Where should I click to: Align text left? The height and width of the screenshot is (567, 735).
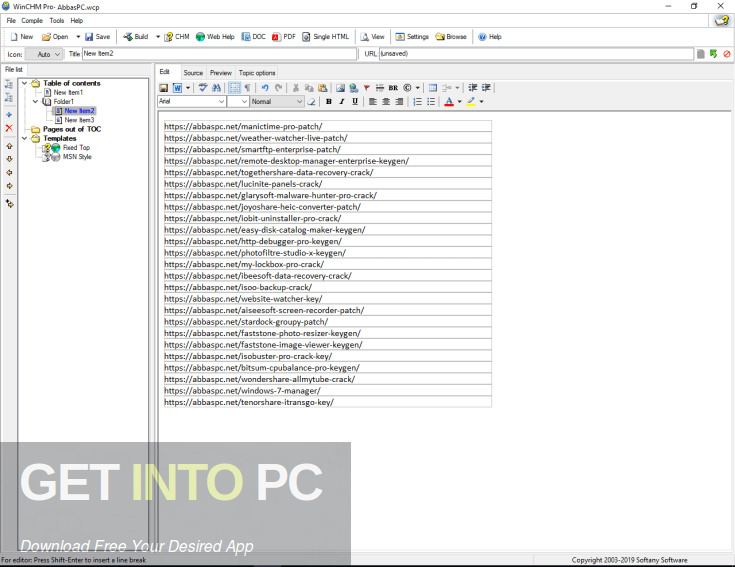[373, 101]
